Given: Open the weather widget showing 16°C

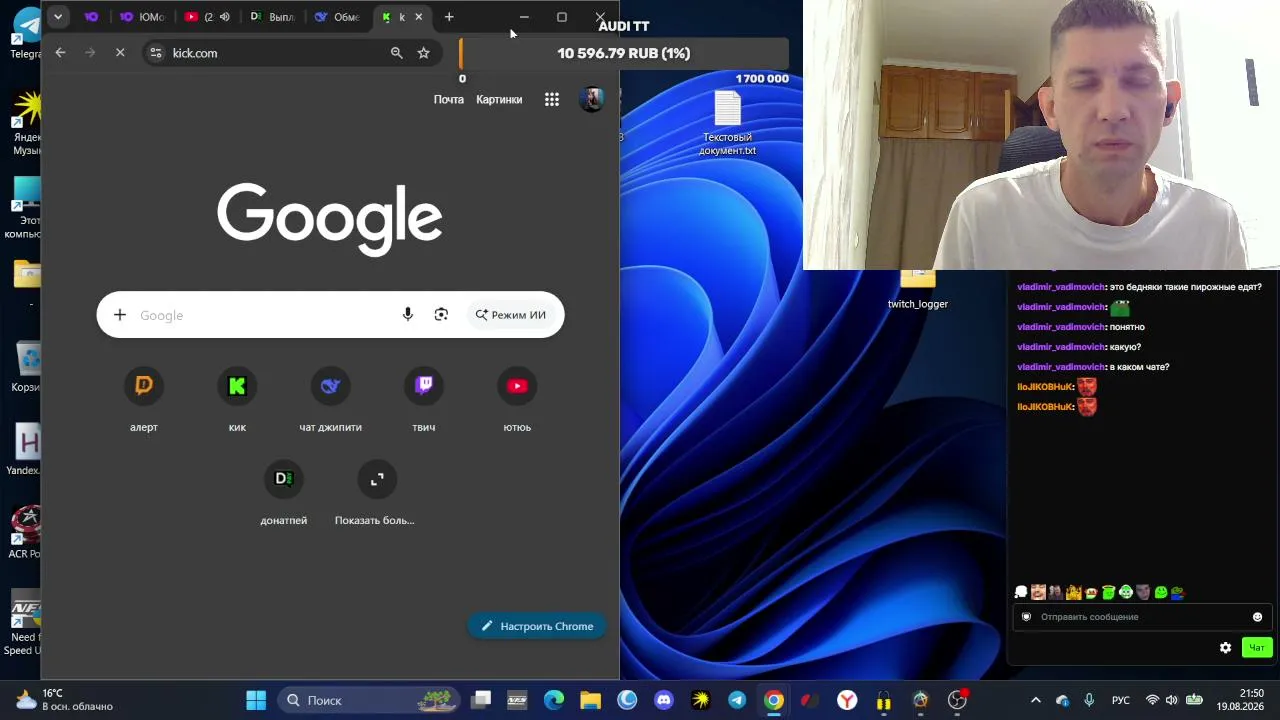Looking at the screenshot, I should 64,700.
